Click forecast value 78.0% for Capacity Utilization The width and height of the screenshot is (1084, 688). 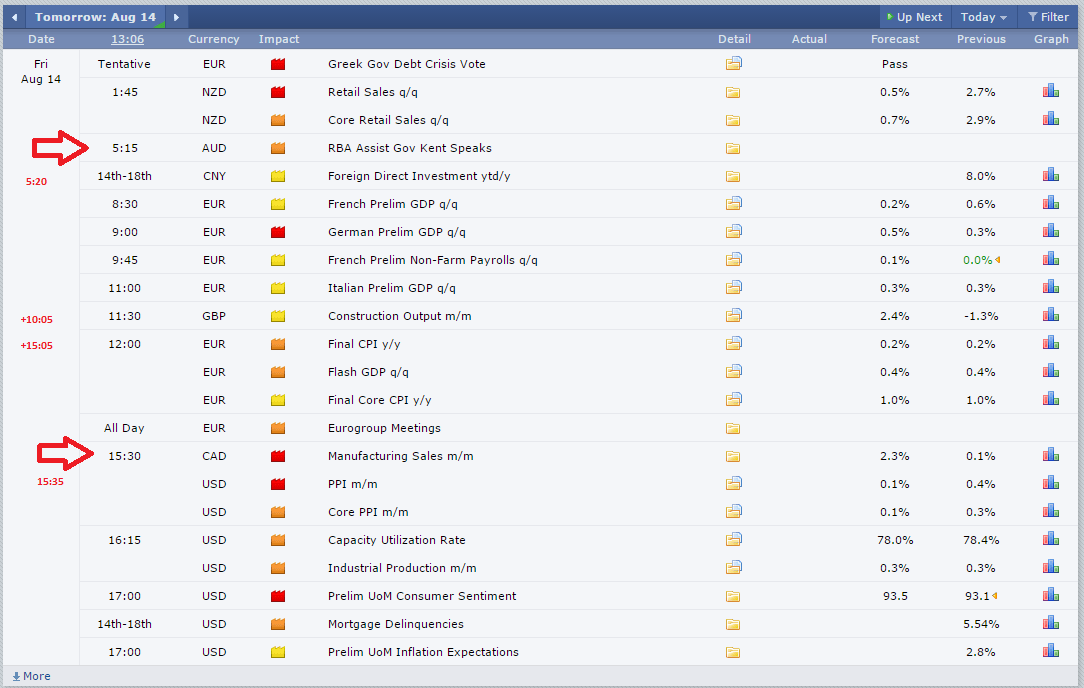coord(895,540)
